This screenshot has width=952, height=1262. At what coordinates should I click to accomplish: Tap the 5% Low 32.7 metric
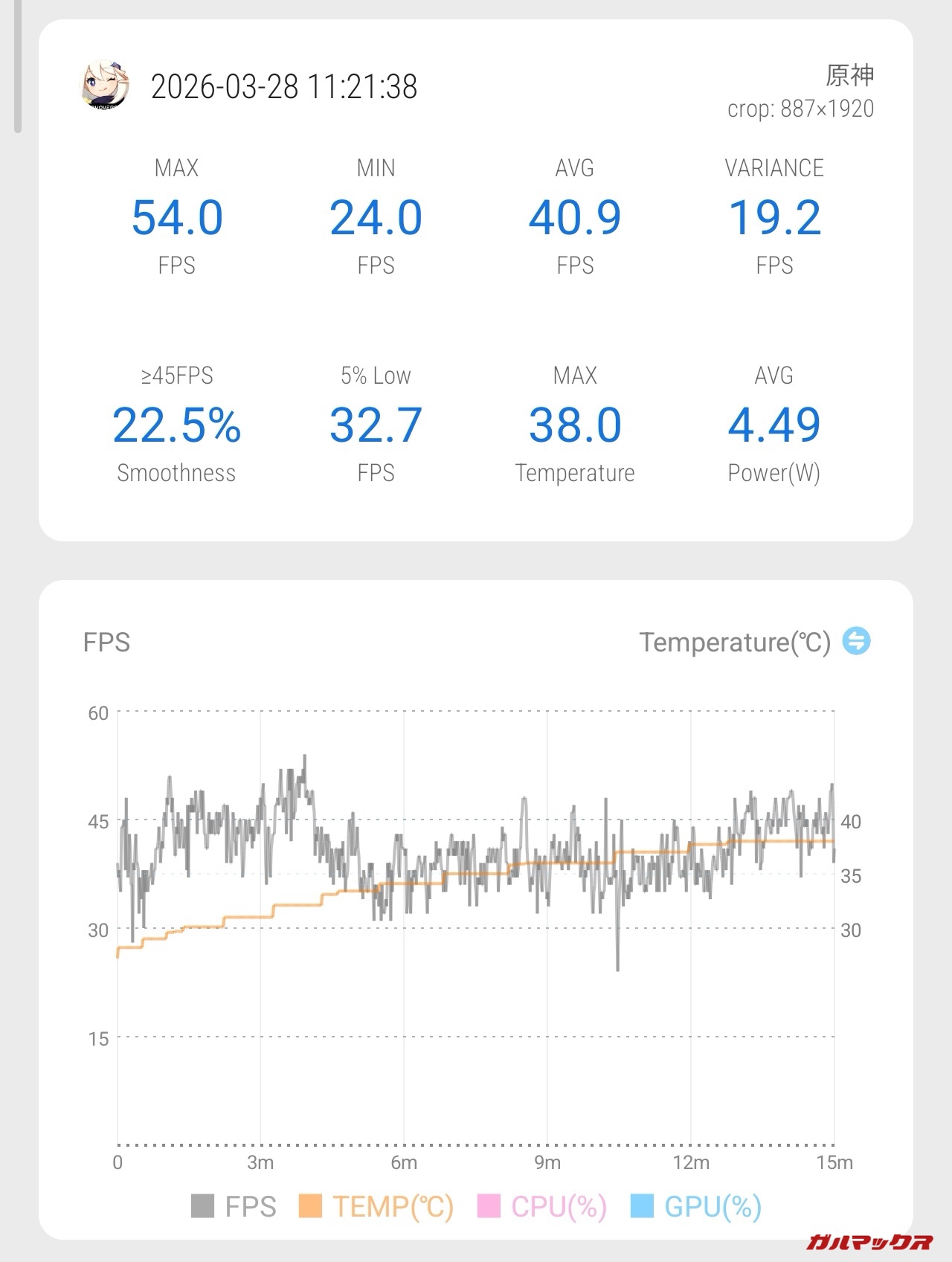[x=376, y=425]
